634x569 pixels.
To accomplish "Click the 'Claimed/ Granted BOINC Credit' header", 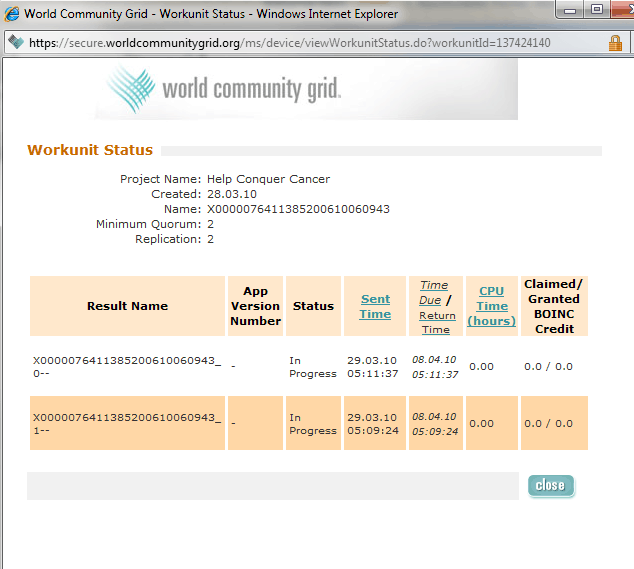I will pos(554,306).
